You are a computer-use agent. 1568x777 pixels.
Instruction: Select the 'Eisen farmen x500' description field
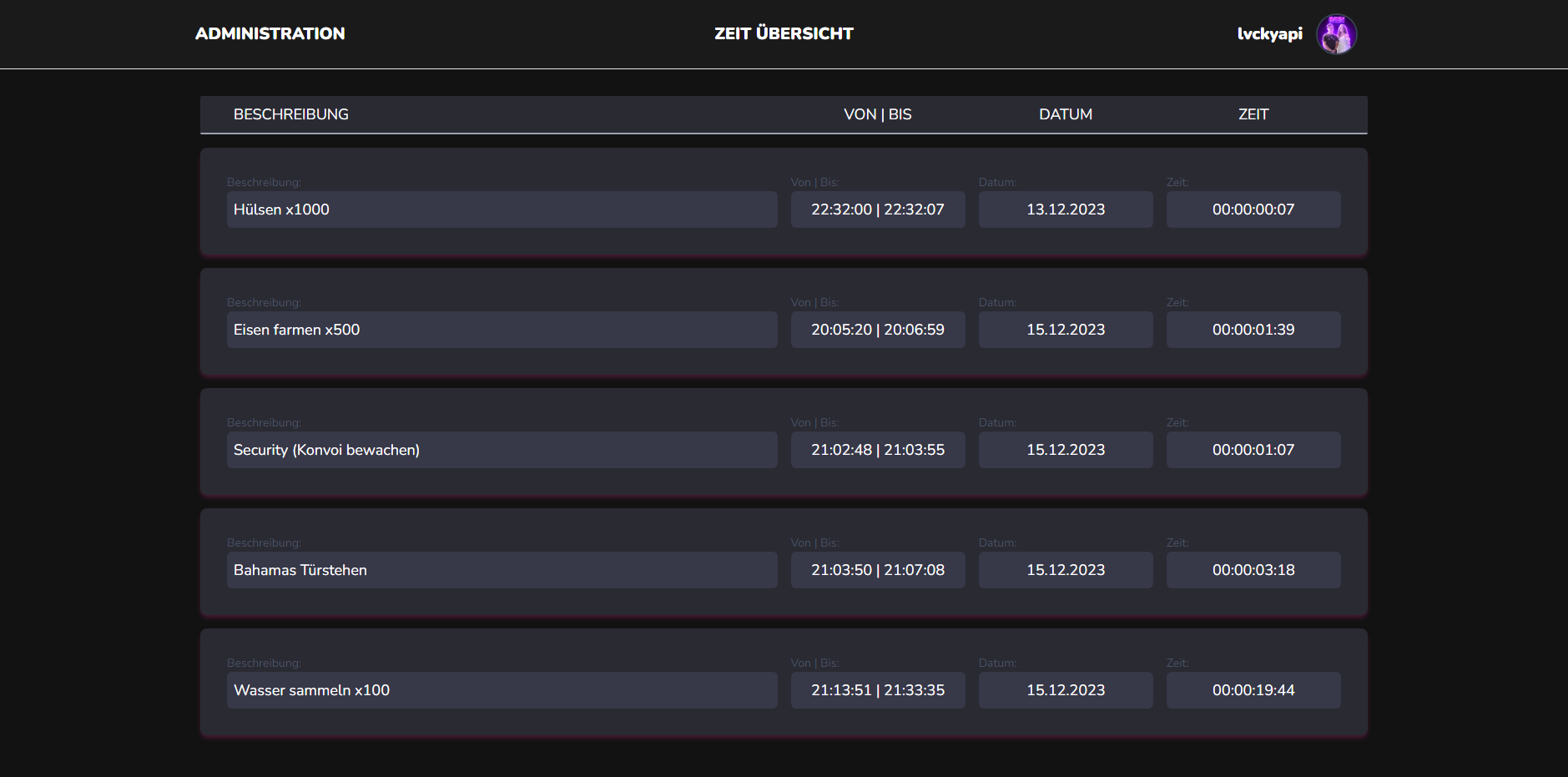pos(502,330)
